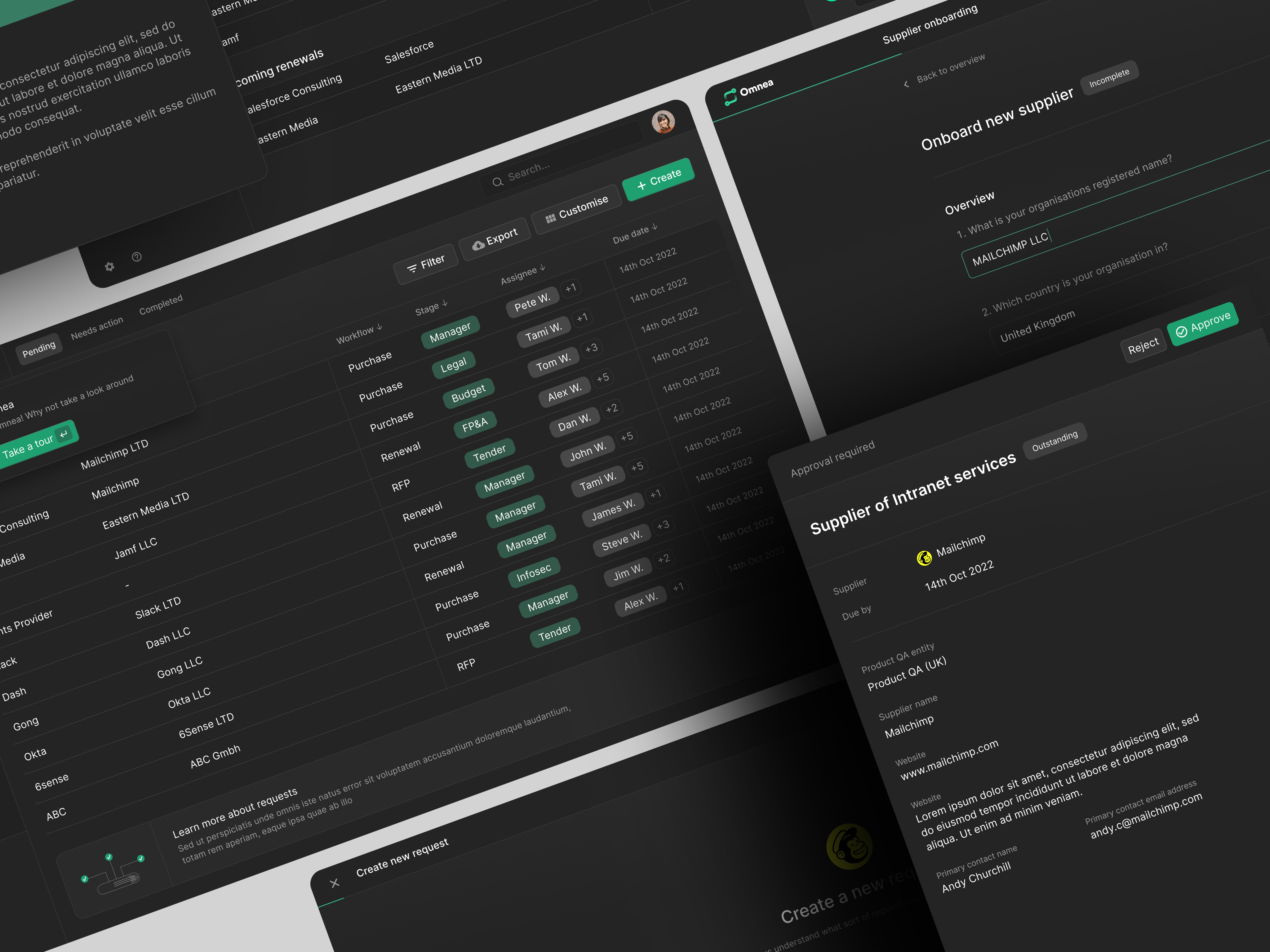Open settings via the gear icon
This screenshot has width=1270, height=952.
[109, 267]
